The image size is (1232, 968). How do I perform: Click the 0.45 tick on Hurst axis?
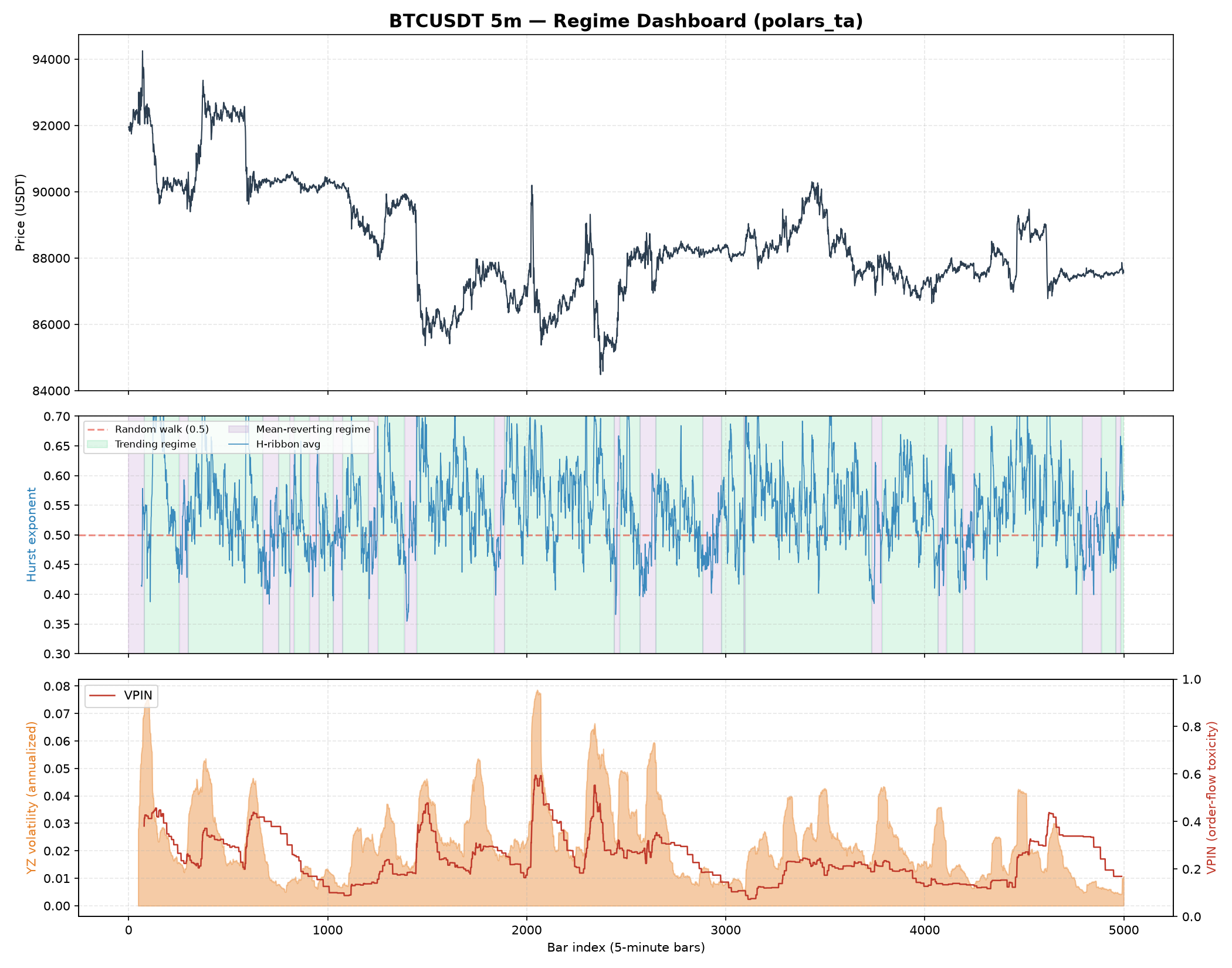(x=57, y=566)
